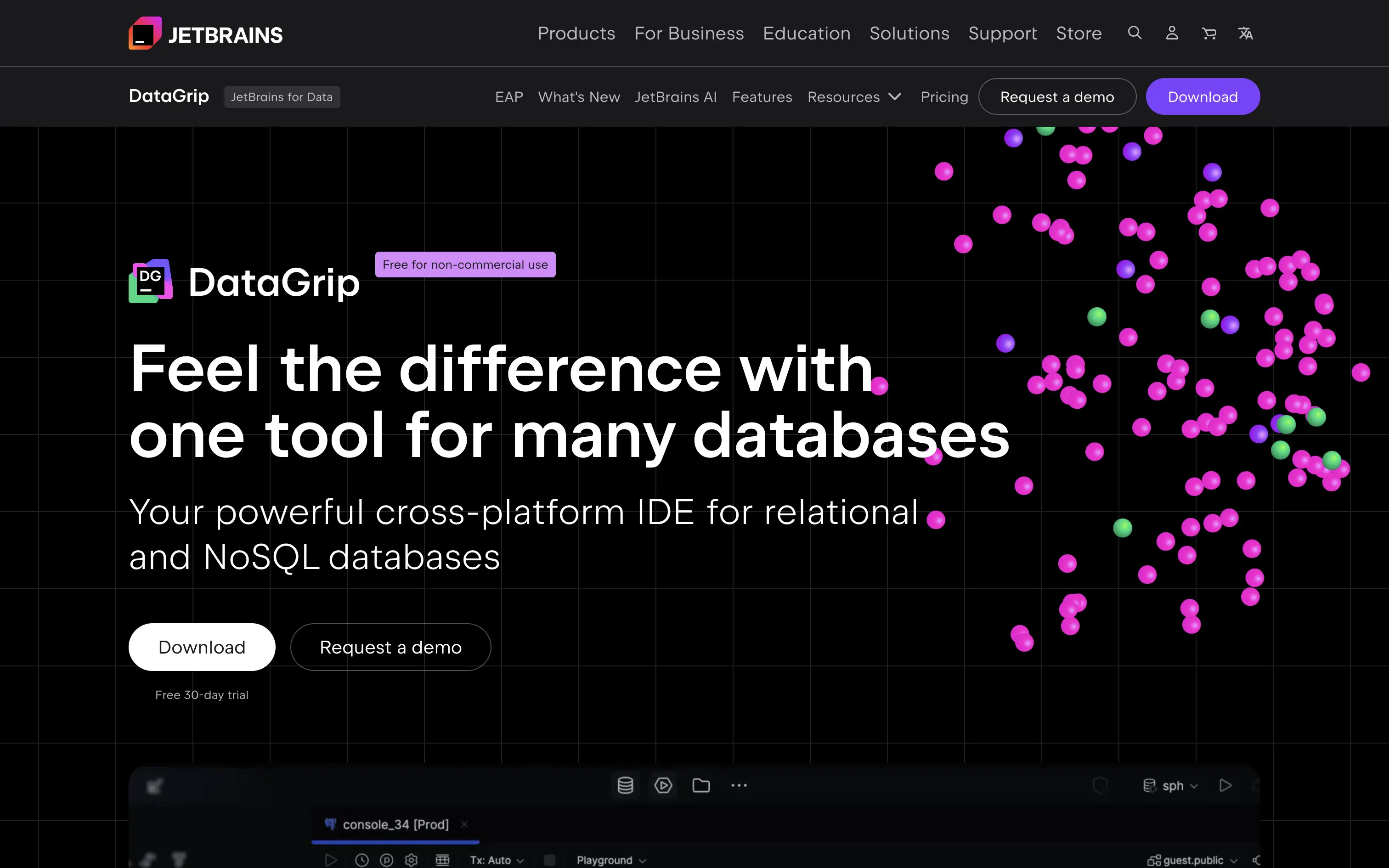
Task: Open the three-dots more menu in IDE
Action: click(739, 785)
